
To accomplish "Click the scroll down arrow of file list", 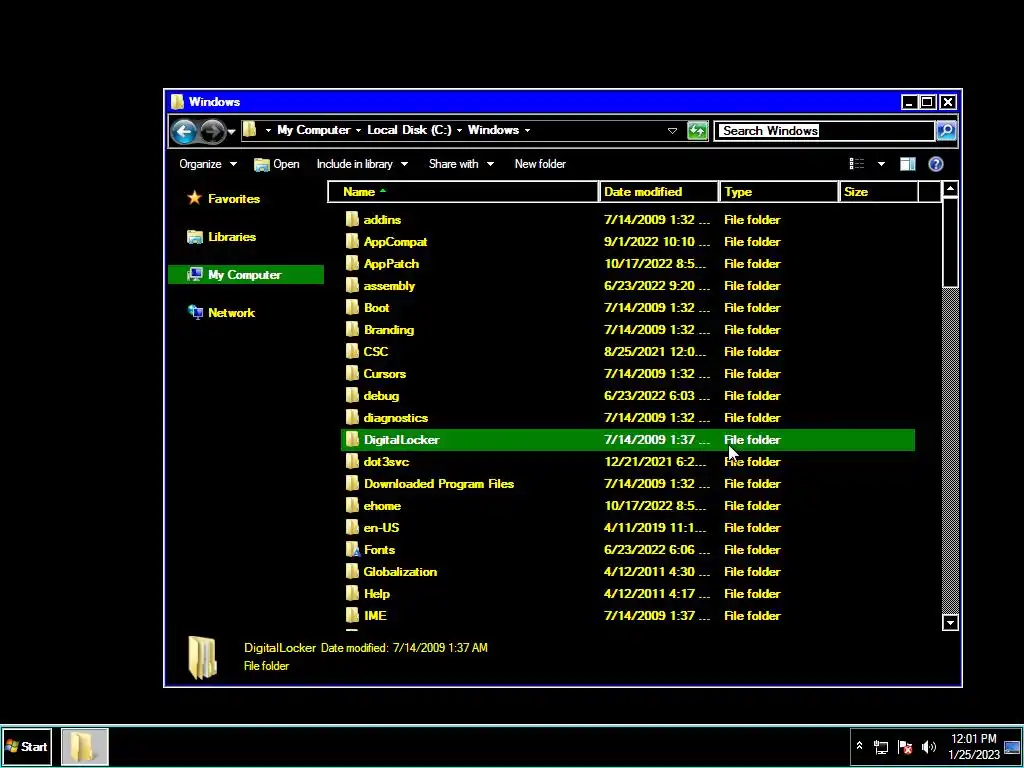I will (x=950, y=623).
